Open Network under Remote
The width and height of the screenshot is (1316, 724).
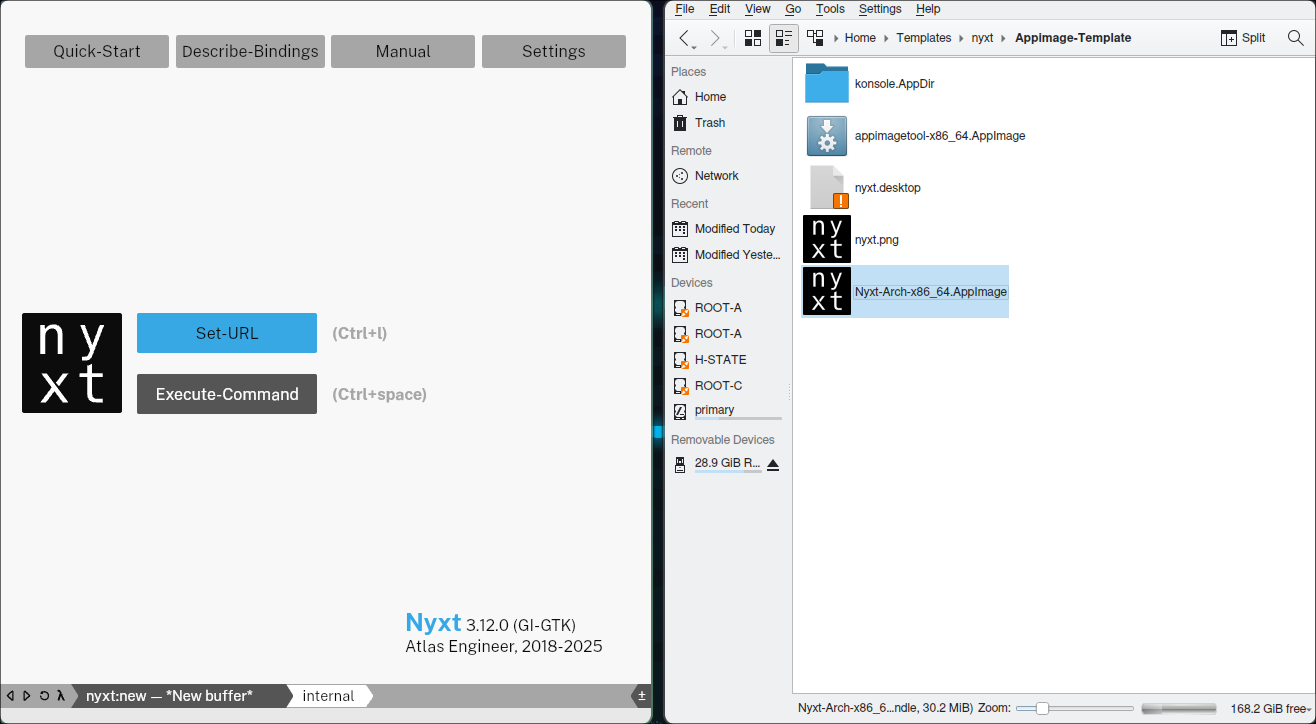coord(728,176)
